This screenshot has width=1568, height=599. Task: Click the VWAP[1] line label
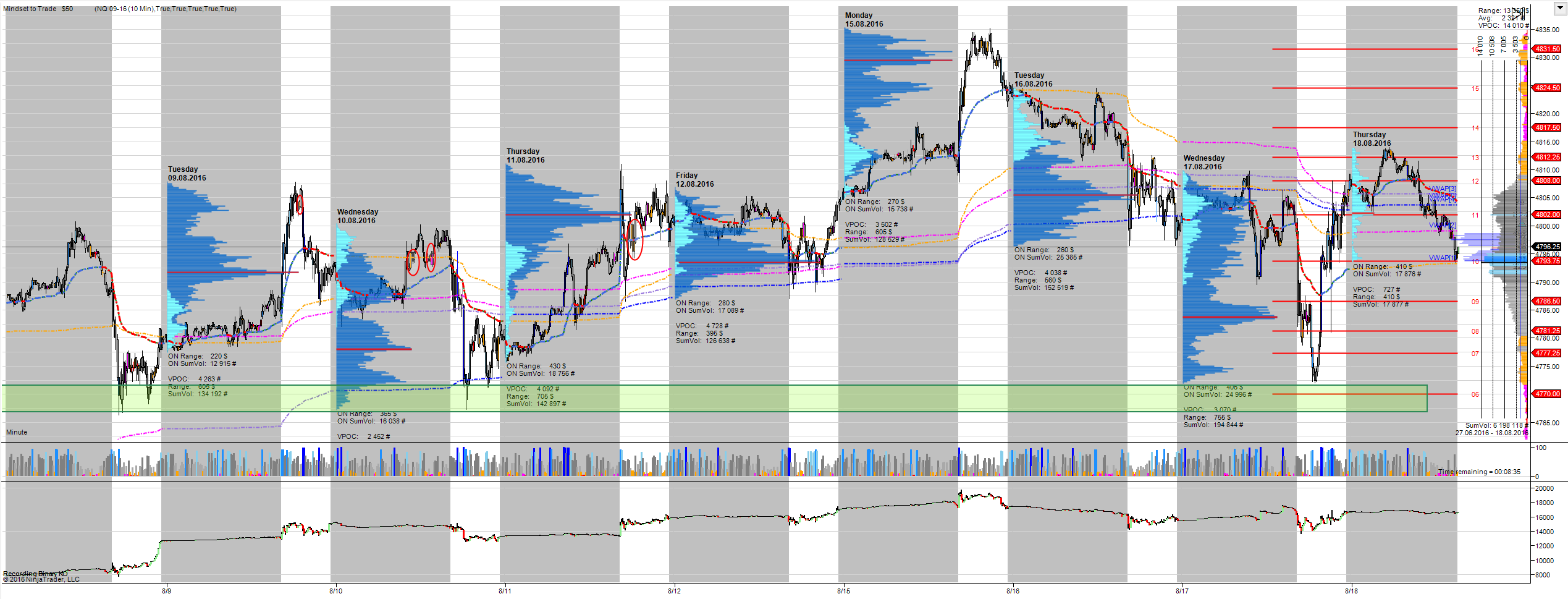tap(1442, 258)
